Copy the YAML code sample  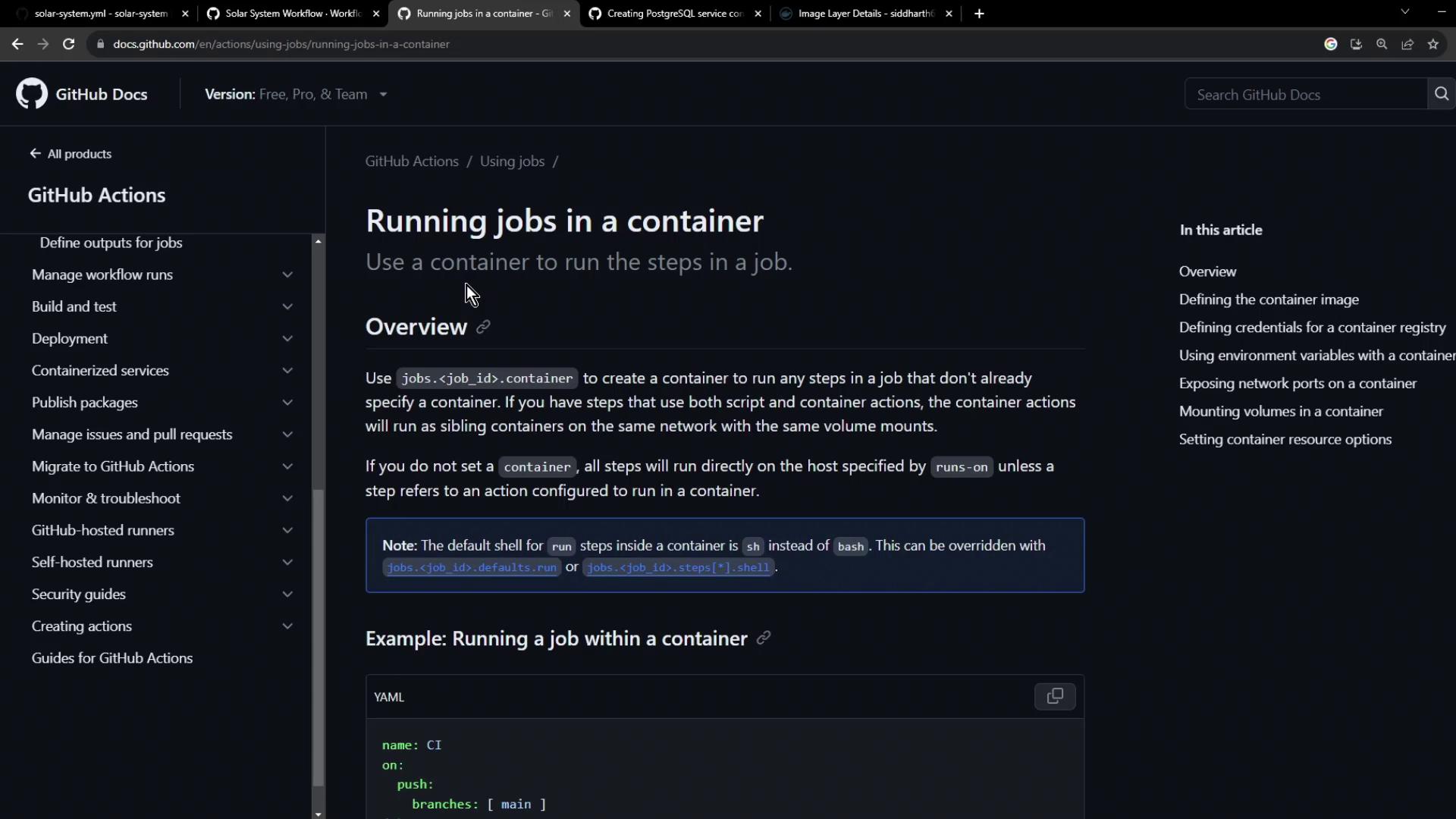1054,696
